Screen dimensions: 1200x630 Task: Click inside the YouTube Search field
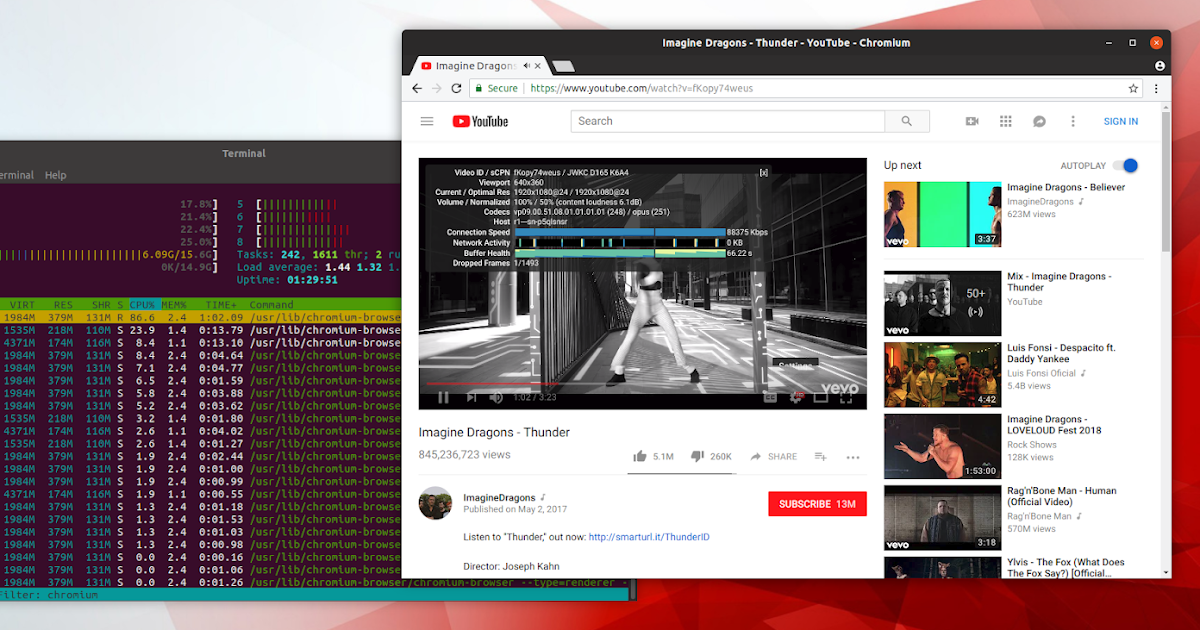point(728,121)
